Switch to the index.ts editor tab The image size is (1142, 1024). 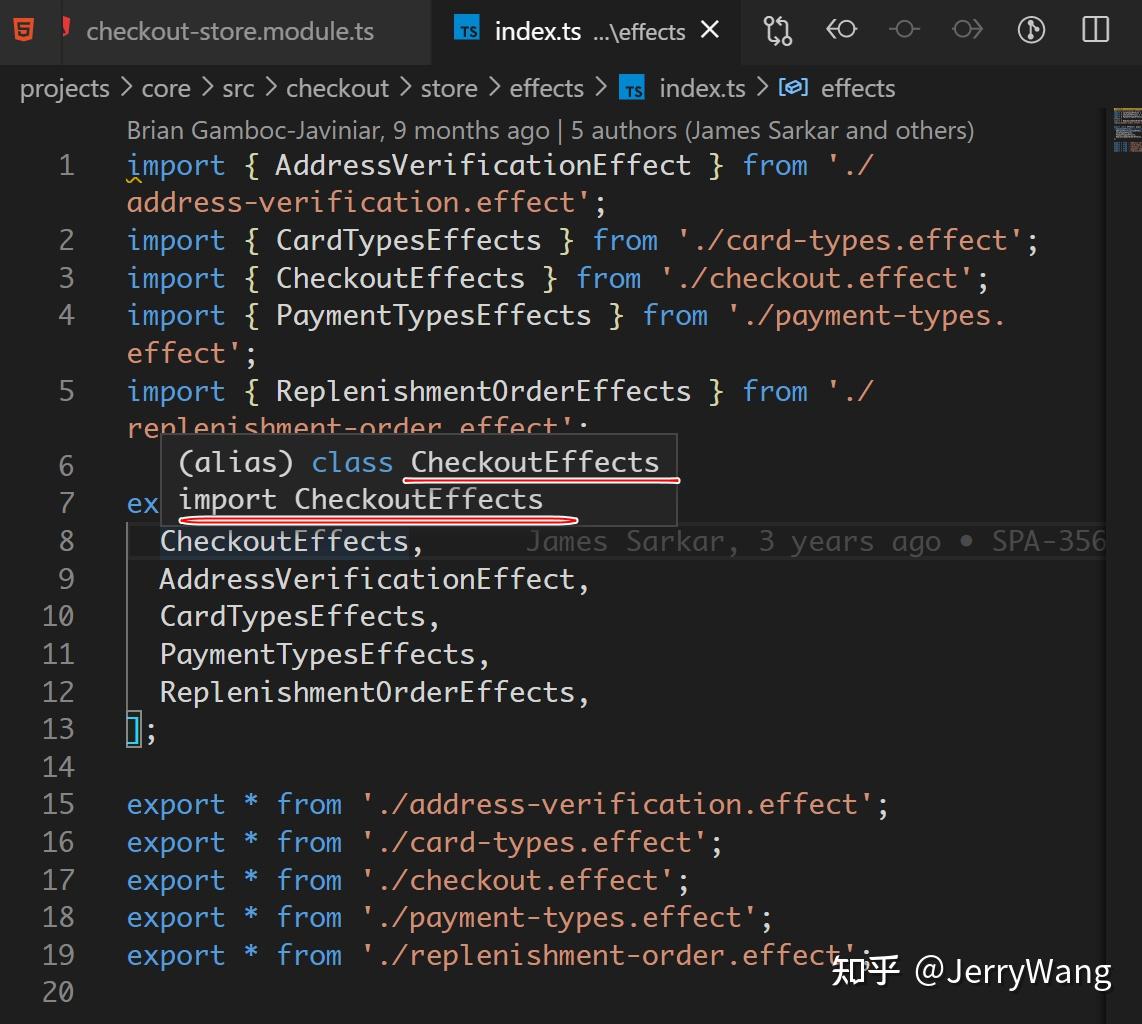tap(588, 31)
